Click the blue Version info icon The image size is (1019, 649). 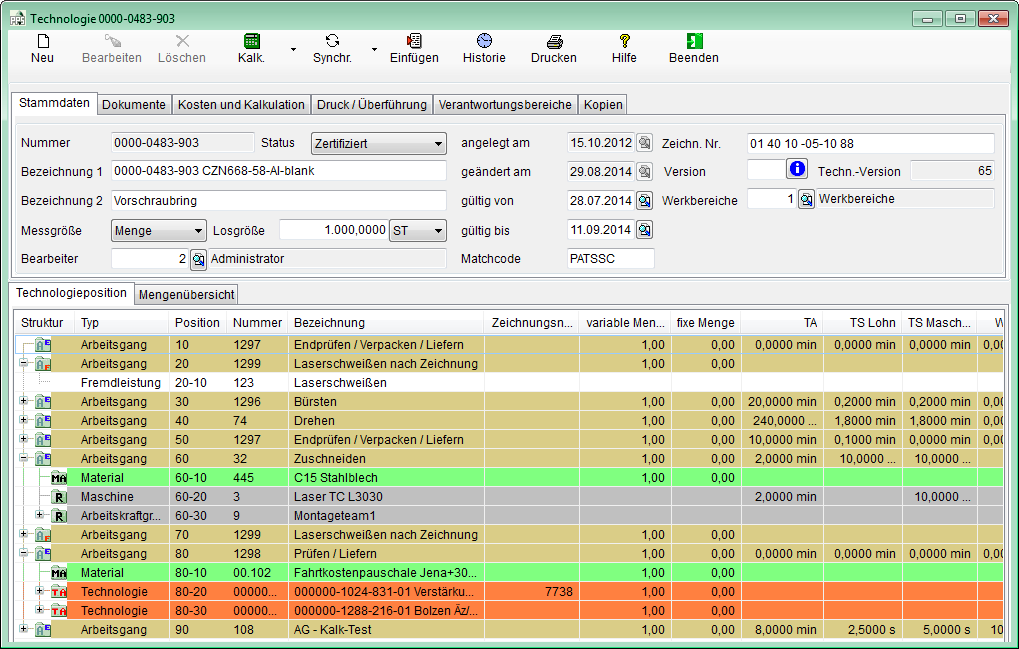(x=797, y=169)
